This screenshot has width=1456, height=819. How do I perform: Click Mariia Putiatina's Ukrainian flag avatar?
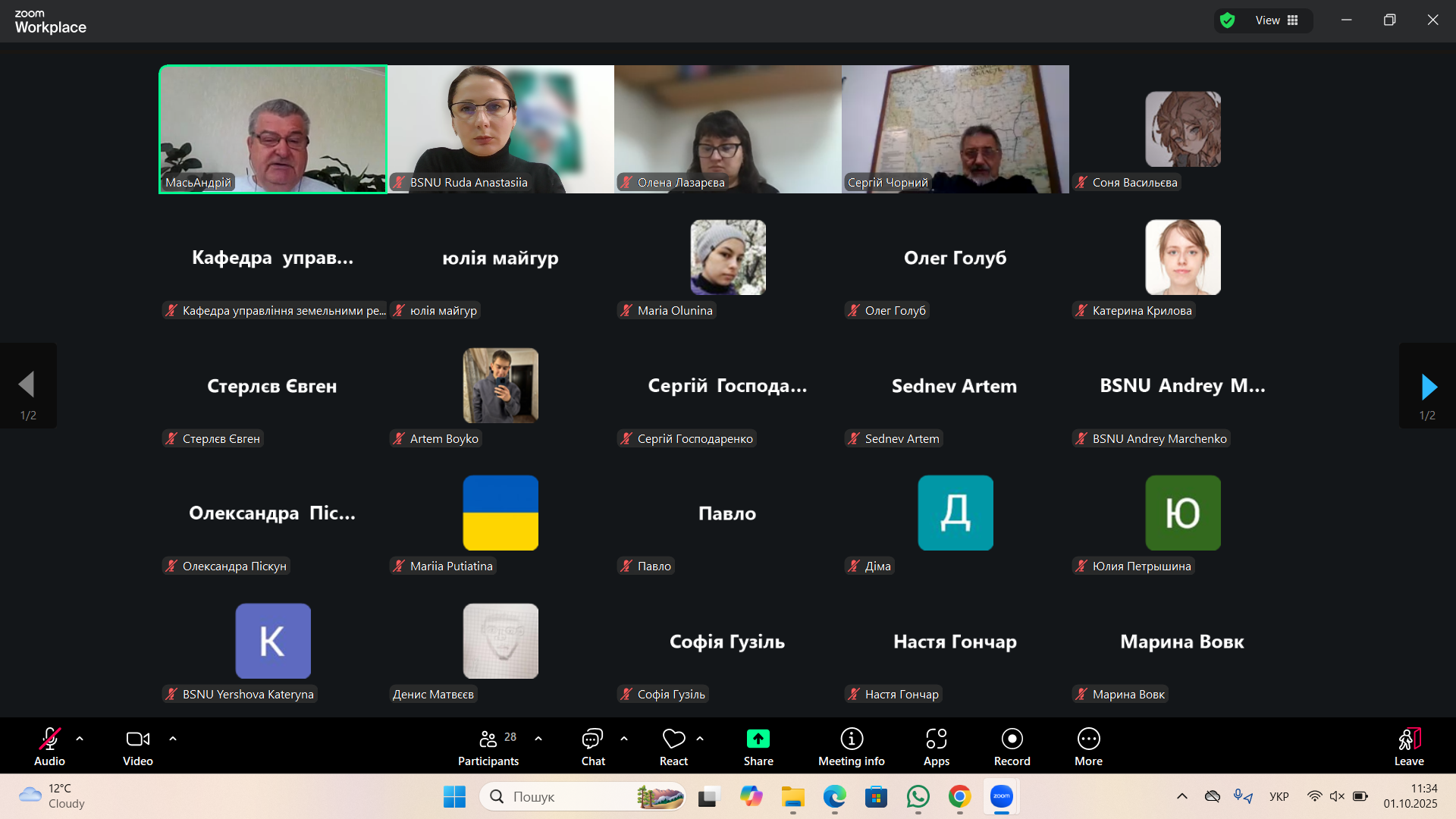point(500,513)
